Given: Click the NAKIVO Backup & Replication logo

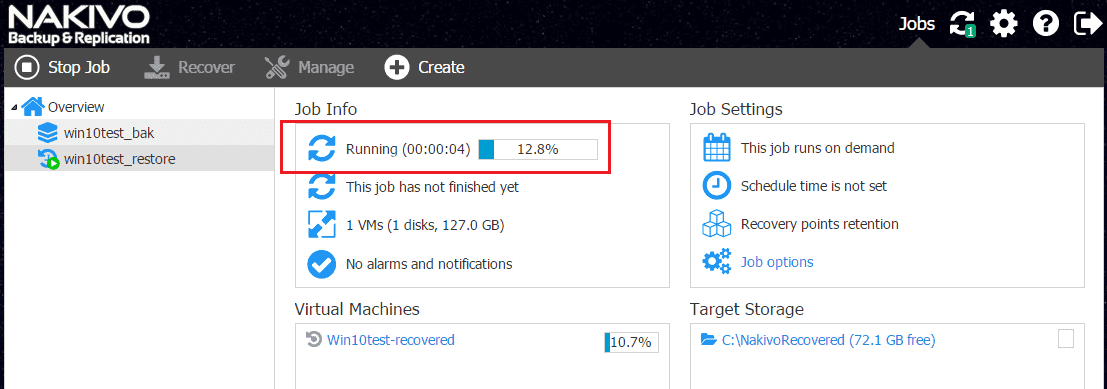Looking at the screenshot, I should pos(79,25).
